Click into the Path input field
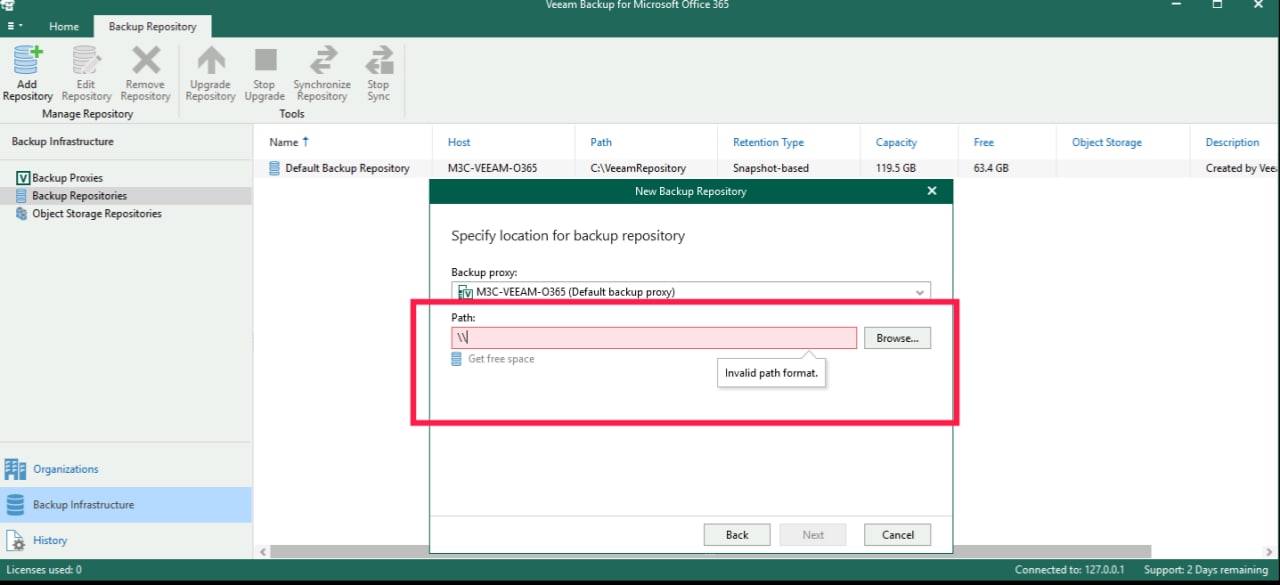 point(654,338)
